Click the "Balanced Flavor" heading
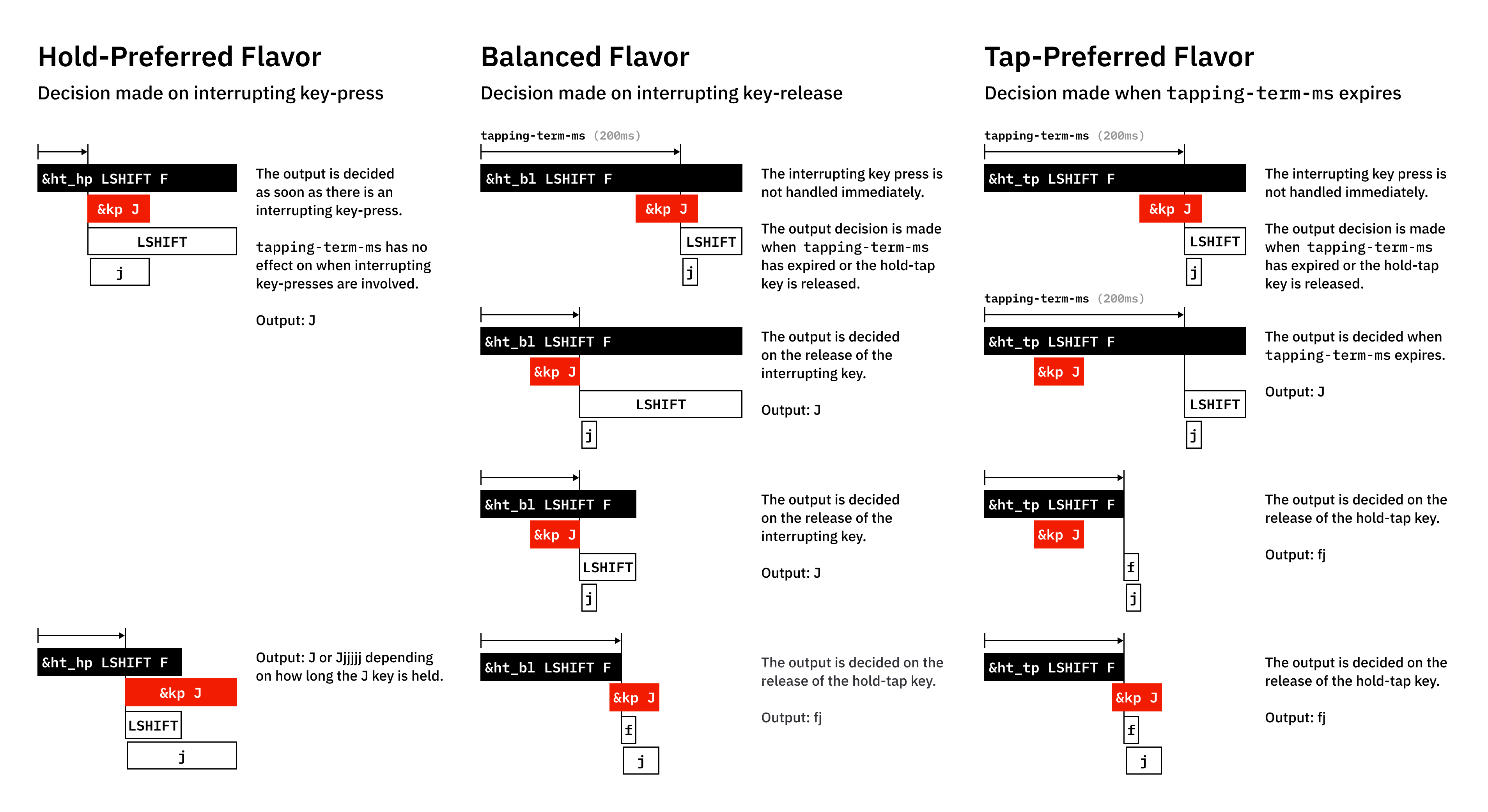Image resolution: width=1488 pixels, height=812 pixels. point(585,57)
